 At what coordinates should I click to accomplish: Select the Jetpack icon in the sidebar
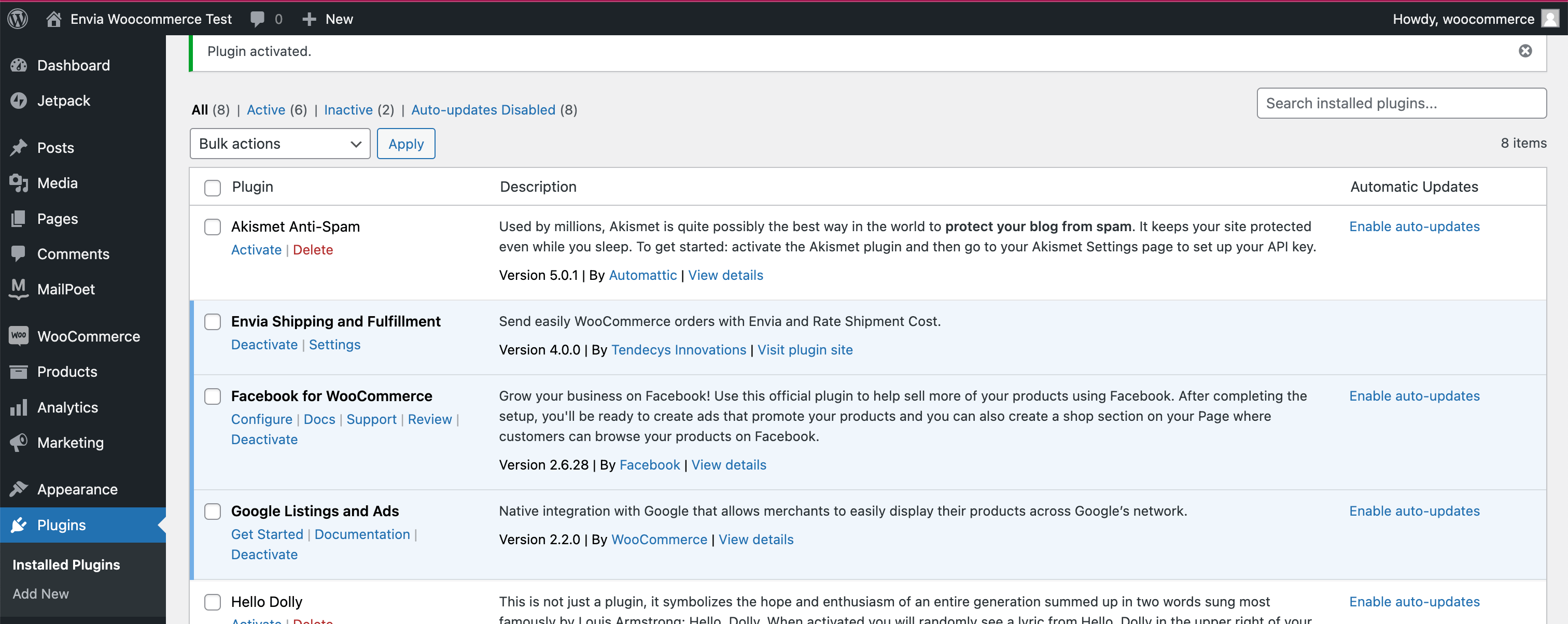point(18,101)
